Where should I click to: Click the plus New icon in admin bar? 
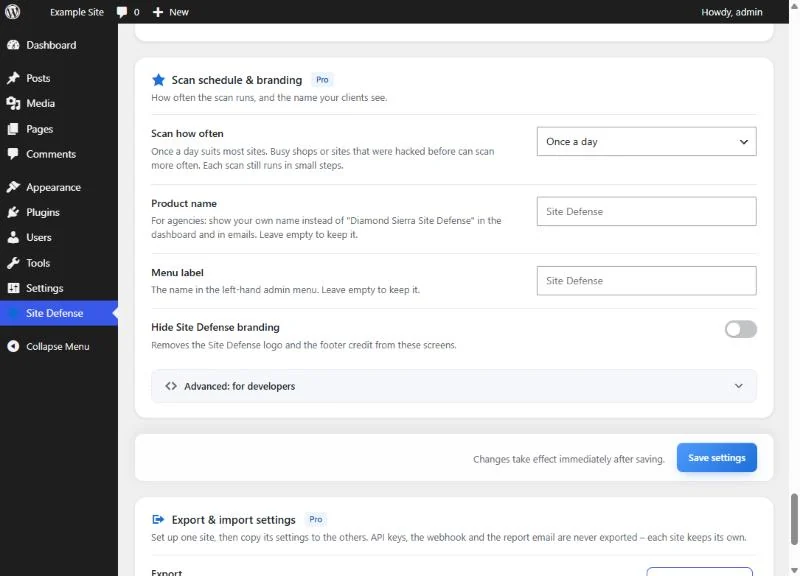click(x=158, y=12)
